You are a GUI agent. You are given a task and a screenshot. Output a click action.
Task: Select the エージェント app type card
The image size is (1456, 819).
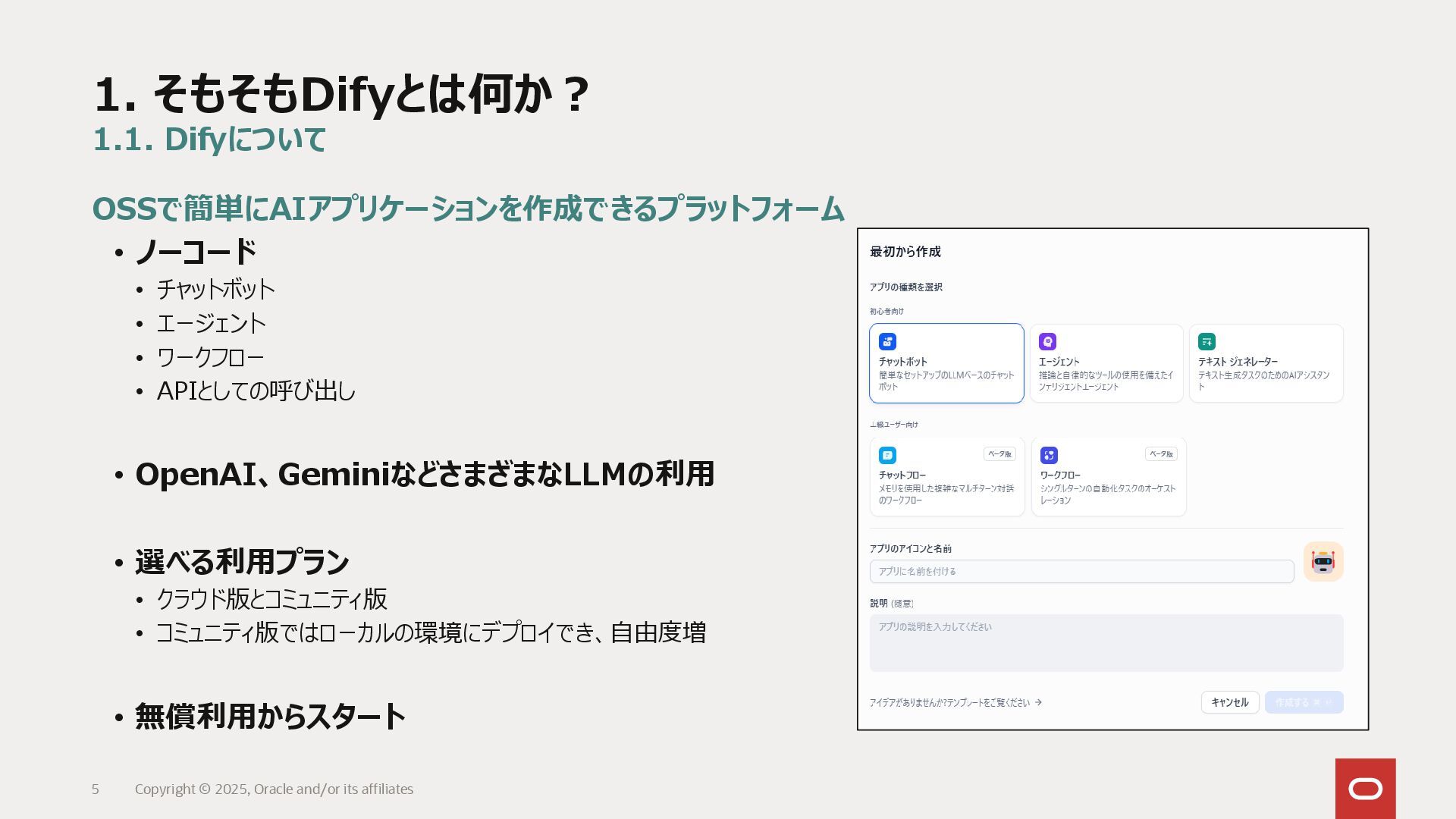[1106, 372]
